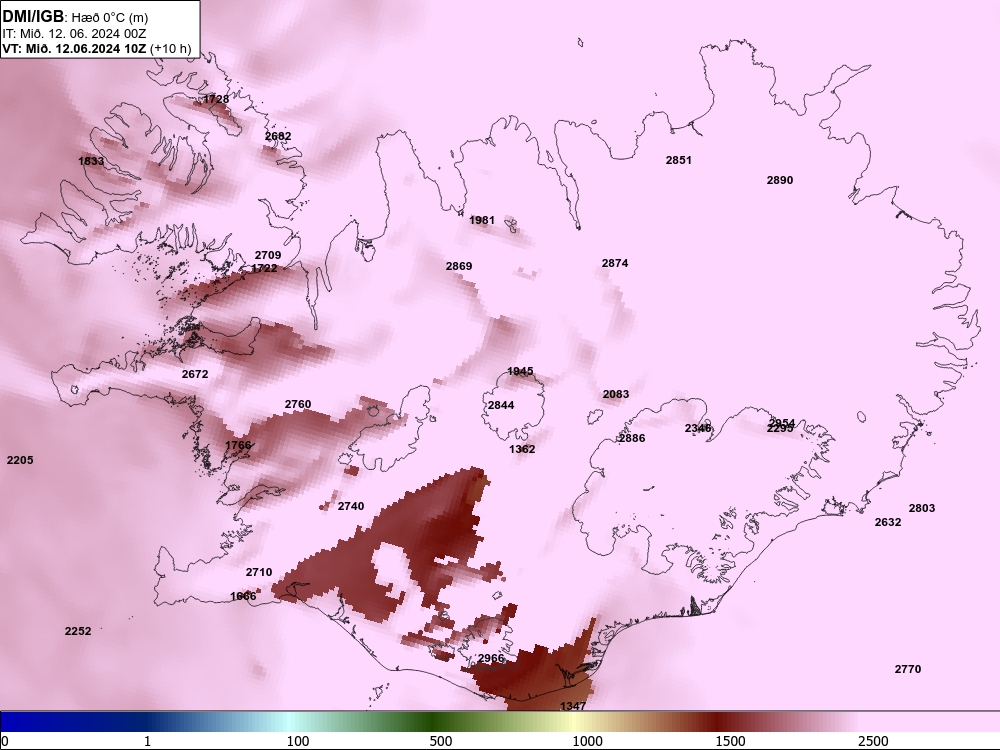
Task: Click the value 2869 on the map
Action: click(459, 266)
